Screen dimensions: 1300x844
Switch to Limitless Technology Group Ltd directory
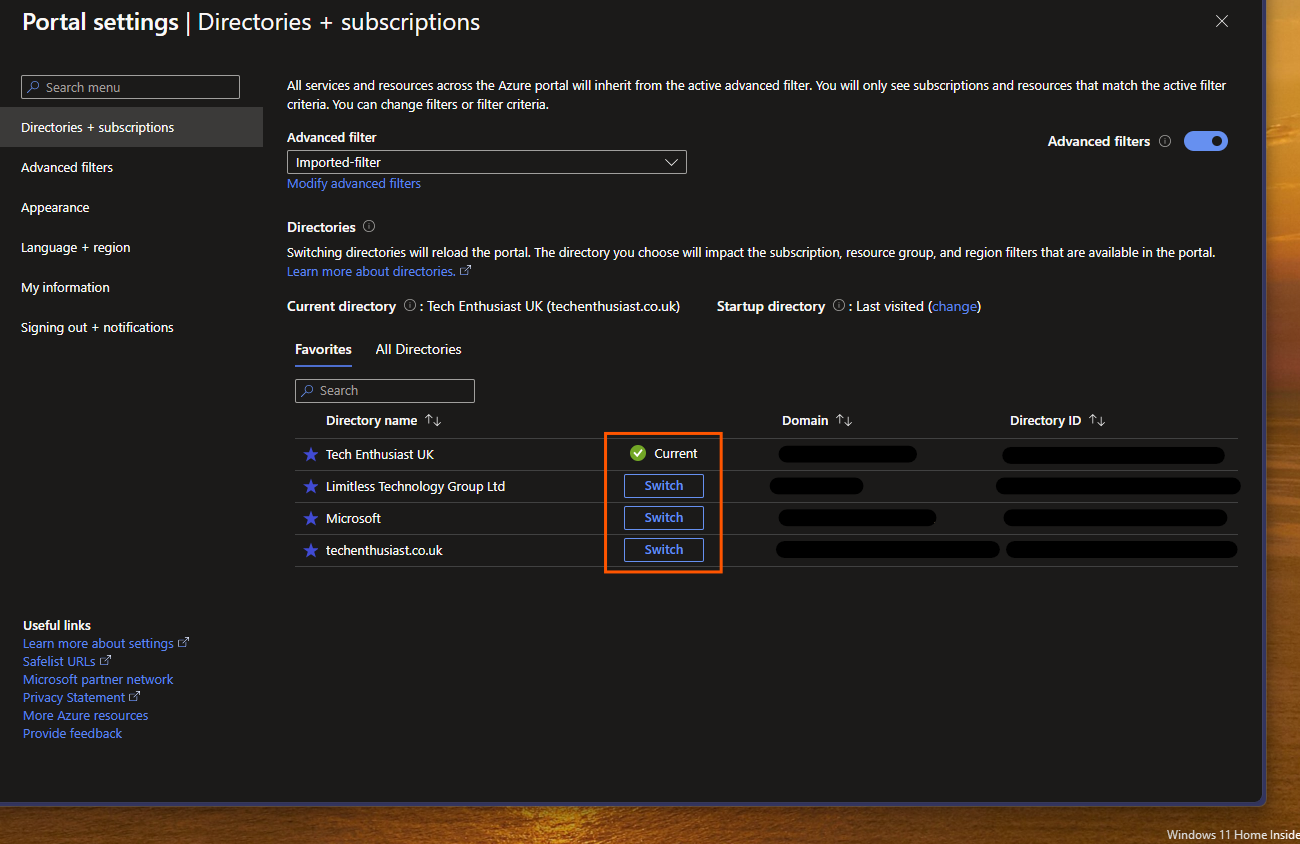[x=664, y=486]
